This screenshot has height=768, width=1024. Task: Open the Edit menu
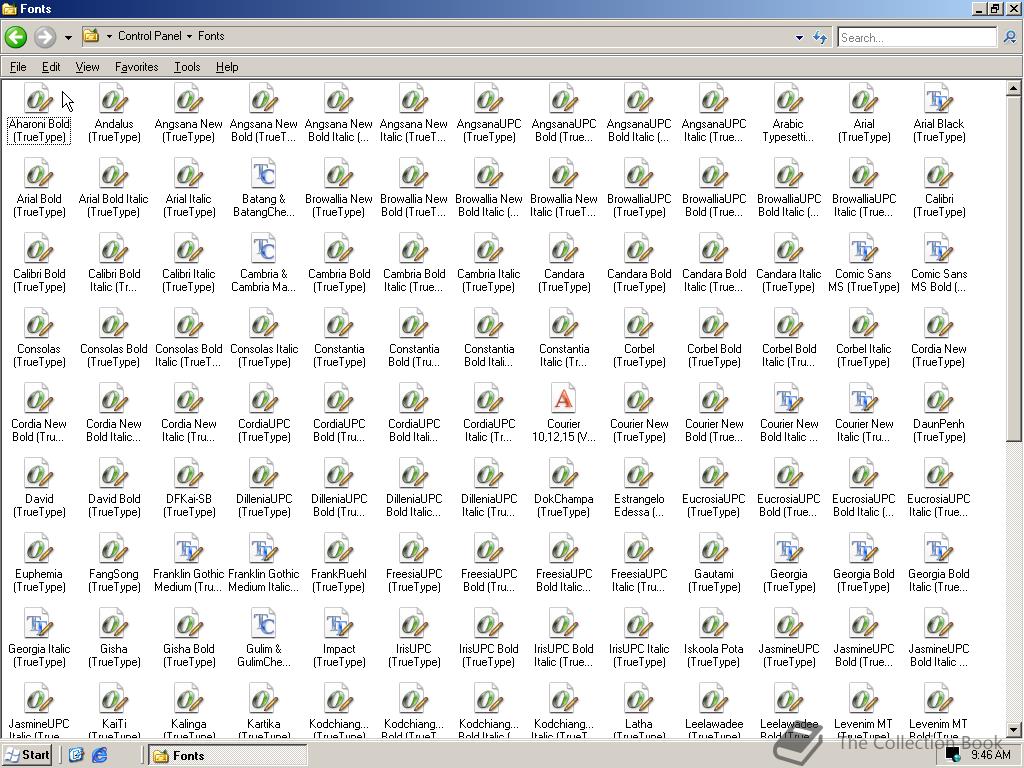coord(51,67)
